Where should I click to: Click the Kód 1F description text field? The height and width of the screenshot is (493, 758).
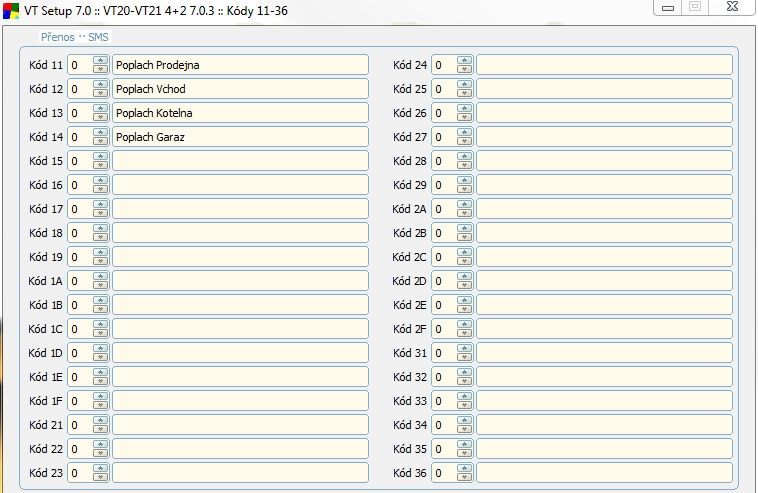click(x=240, y=401)
